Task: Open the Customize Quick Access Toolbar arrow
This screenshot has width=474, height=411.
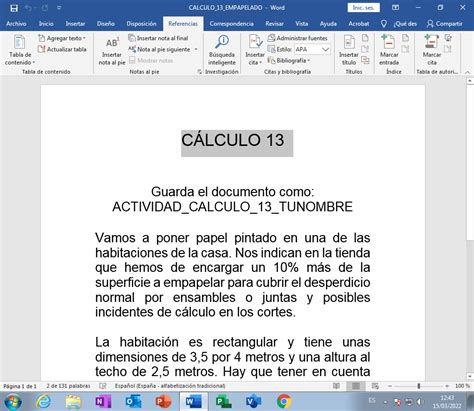Action: click(x=59, y=8)
